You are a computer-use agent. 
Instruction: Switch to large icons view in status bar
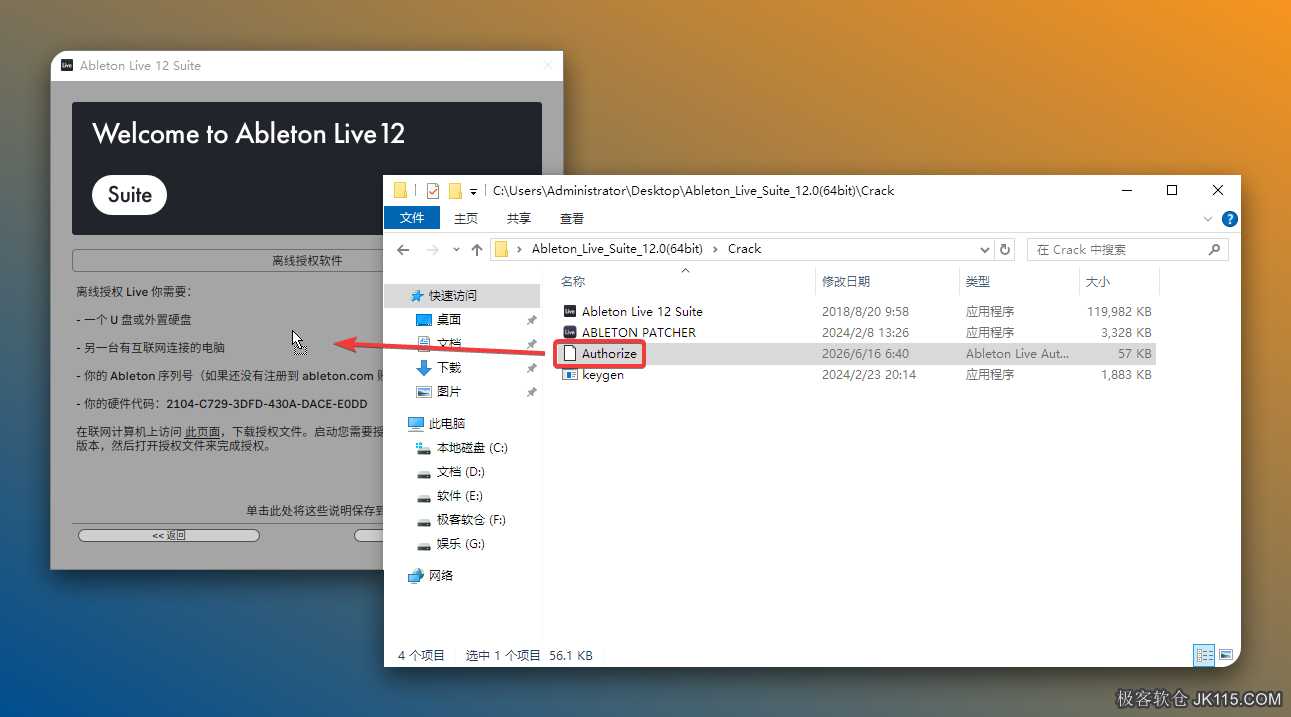1225,655
